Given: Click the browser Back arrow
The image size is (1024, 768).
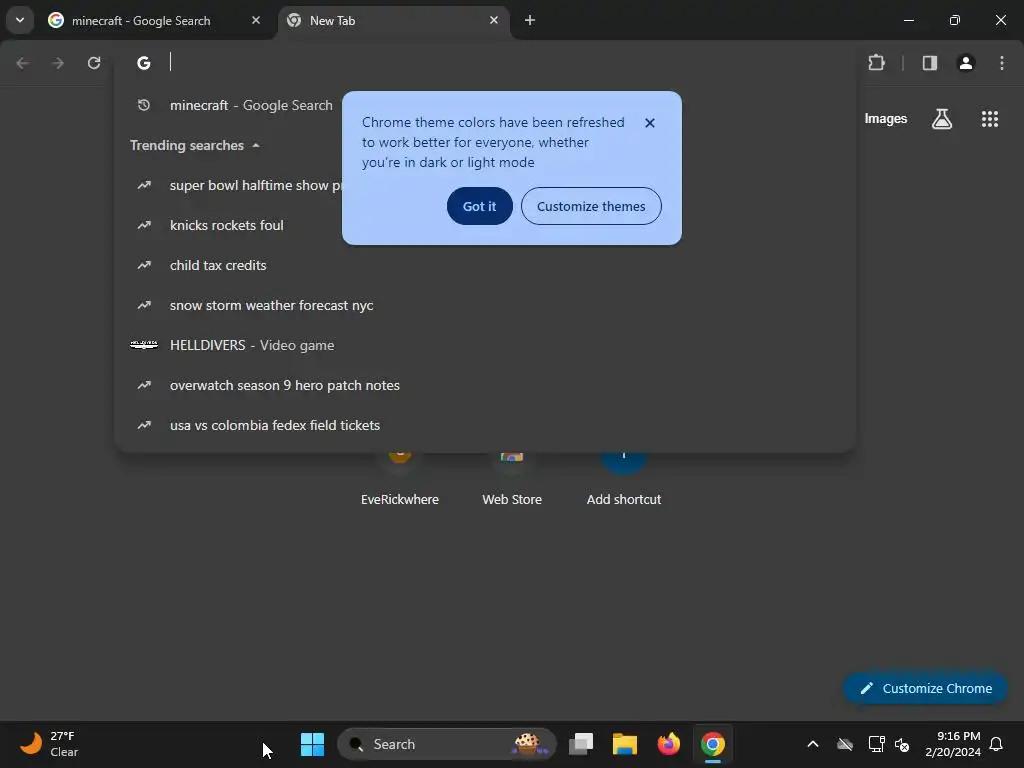Looking at the screenshot, I should click(23, 63).
